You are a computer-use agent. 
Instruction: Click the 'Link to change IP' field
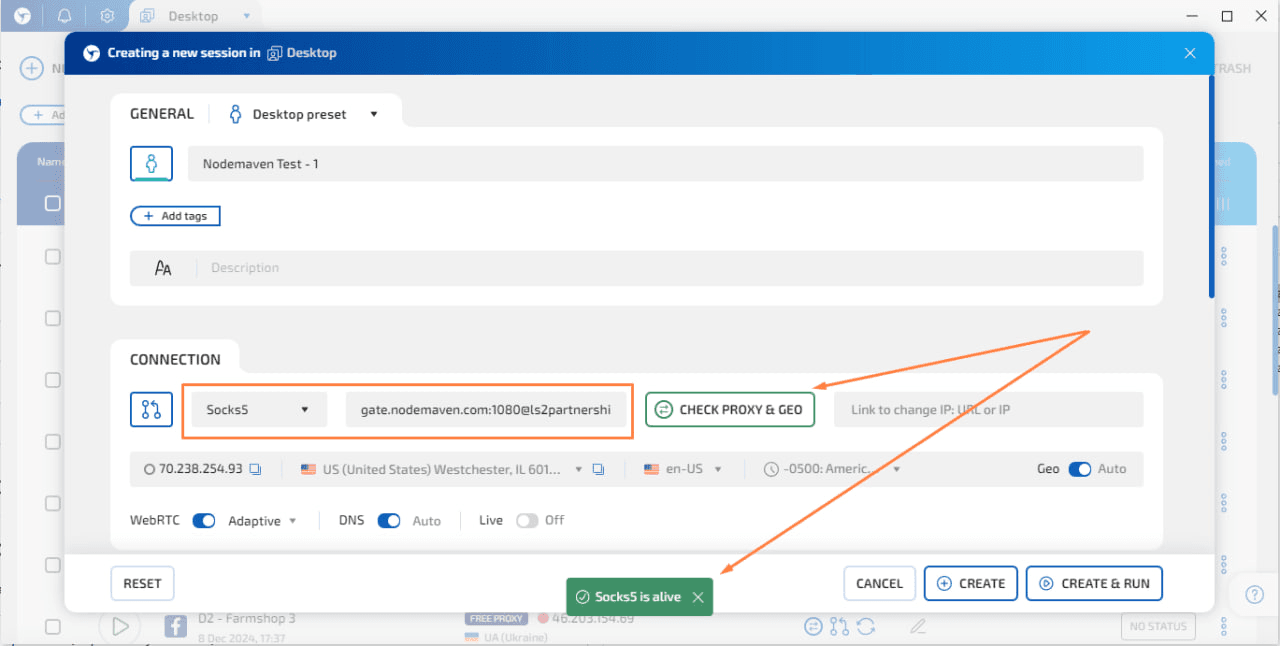point(987,410)
